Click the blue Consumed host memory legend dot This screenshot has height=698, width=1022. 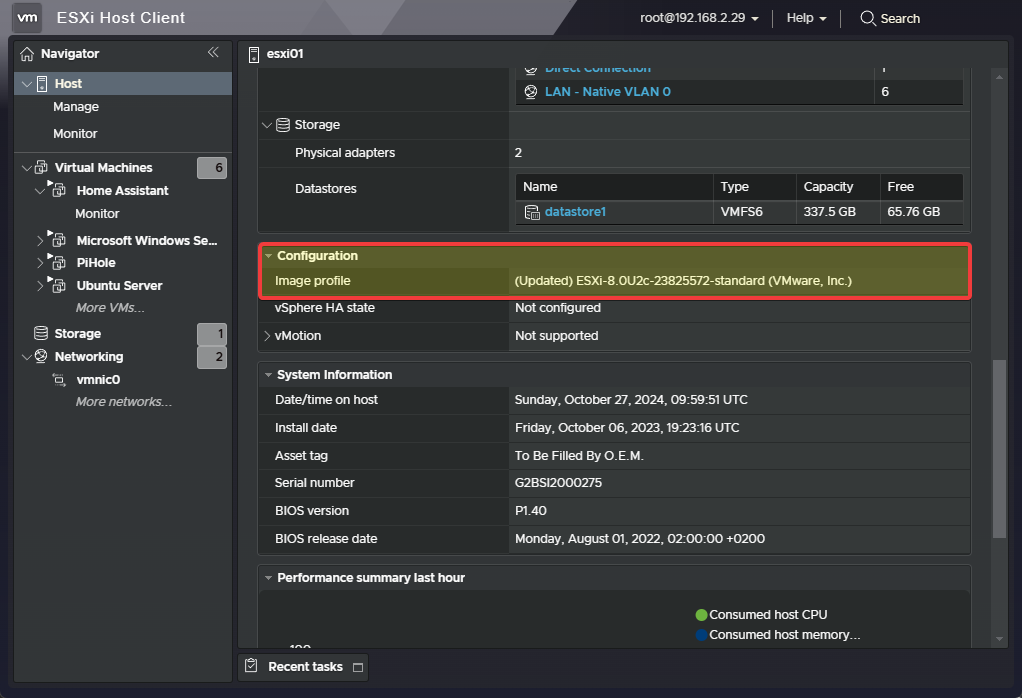[x=701, y=634]
